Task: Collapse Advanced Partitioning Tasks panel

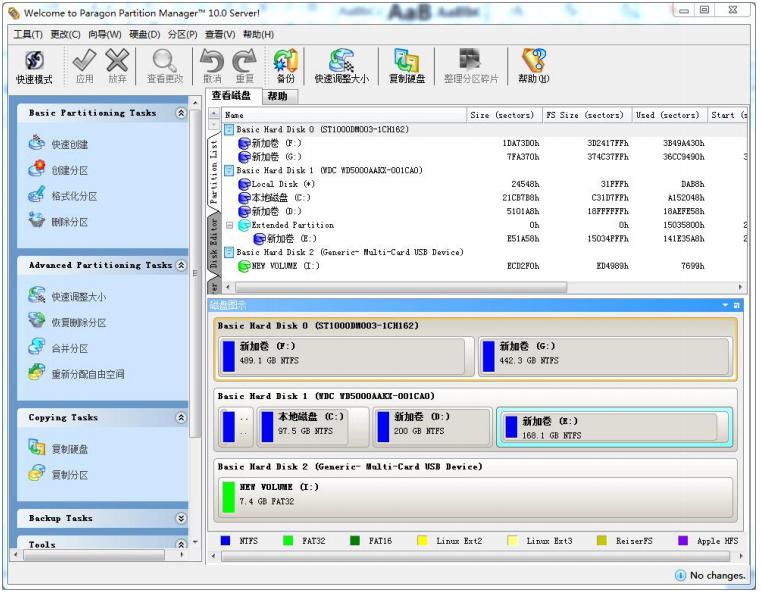Action: (181, 265)
